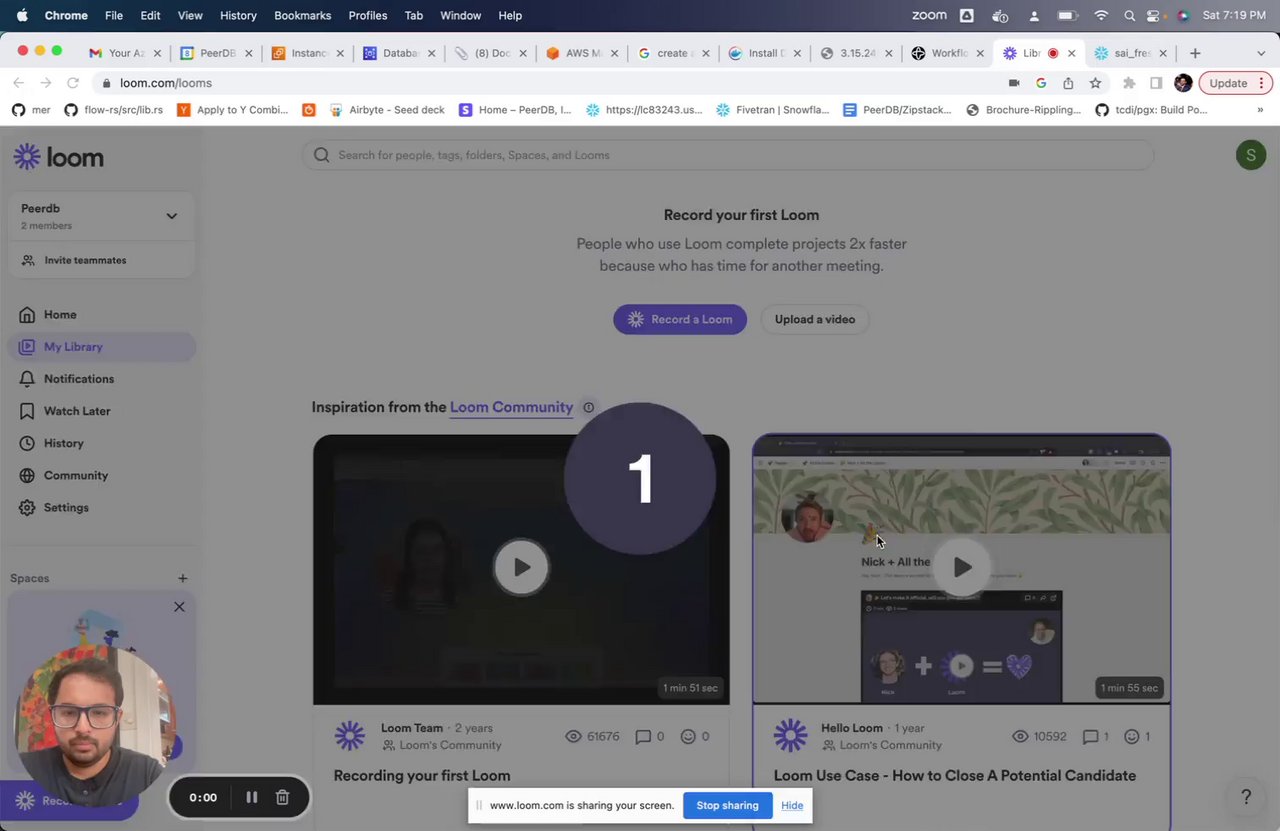This screenshot has height=831, width=1280.
Task: Bookmark this page with the star icon
Action: pos(1095,83)
